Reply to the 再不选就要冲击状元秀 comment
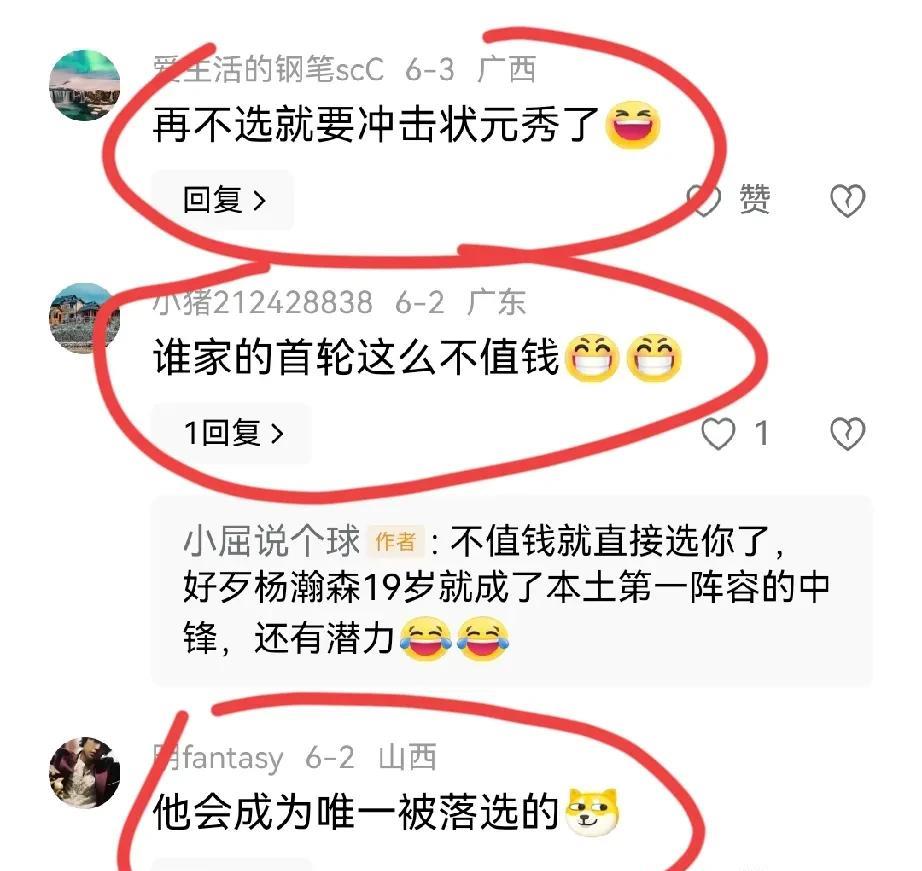The height and width of the screenshot is (871, 922). [223, 200]
